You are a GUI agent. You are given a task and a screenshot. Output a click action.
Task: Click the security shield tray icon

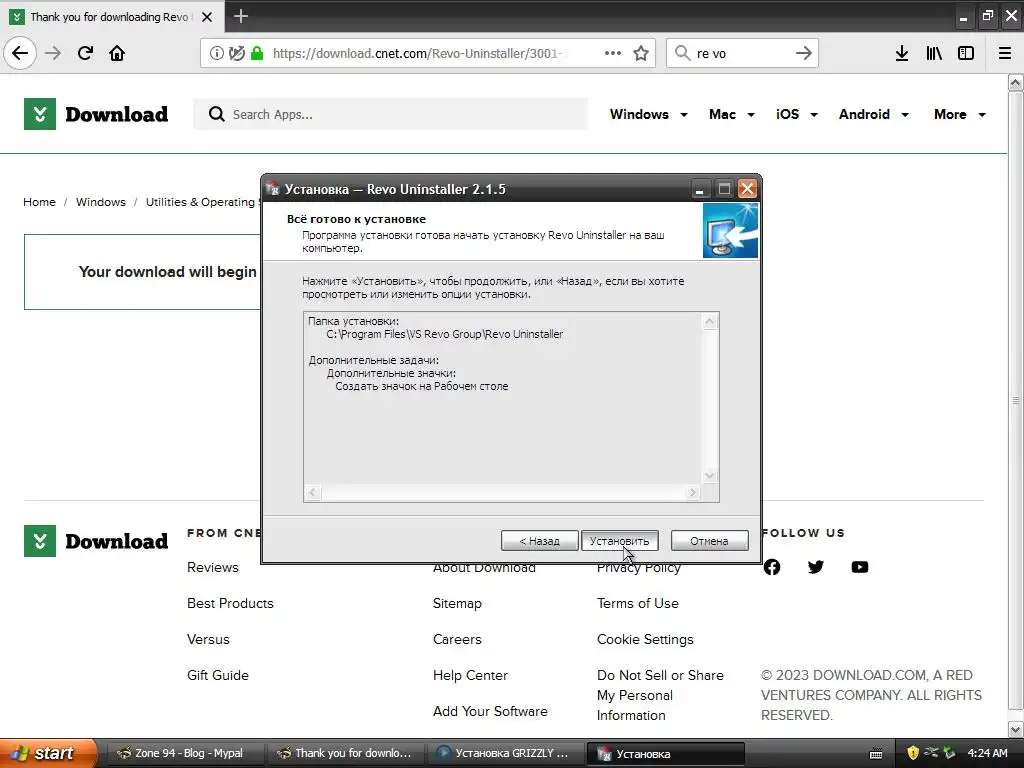[x=912, y=752]
